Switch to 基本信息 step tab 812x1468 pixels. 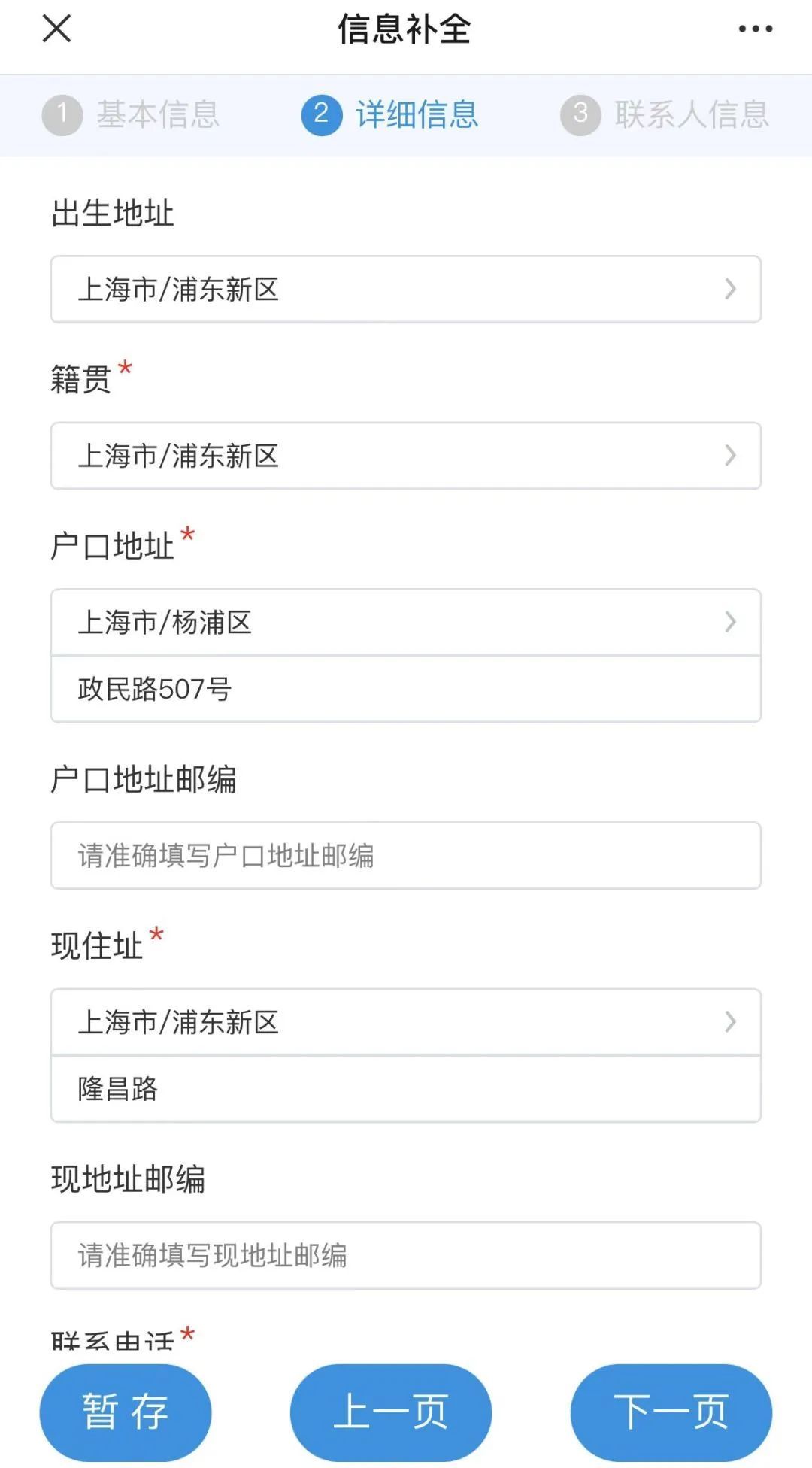coord(158,115)
